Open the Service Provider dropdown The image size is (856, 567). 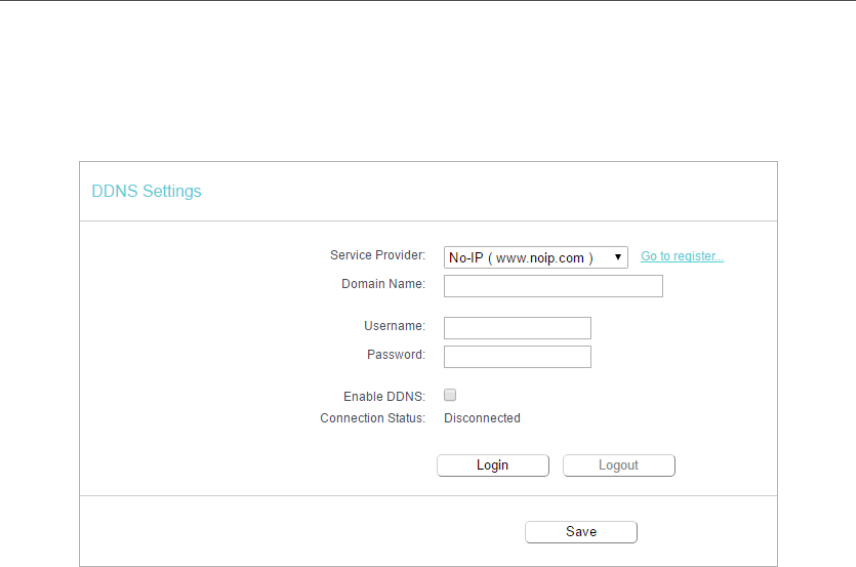click(x=536, y=258)
